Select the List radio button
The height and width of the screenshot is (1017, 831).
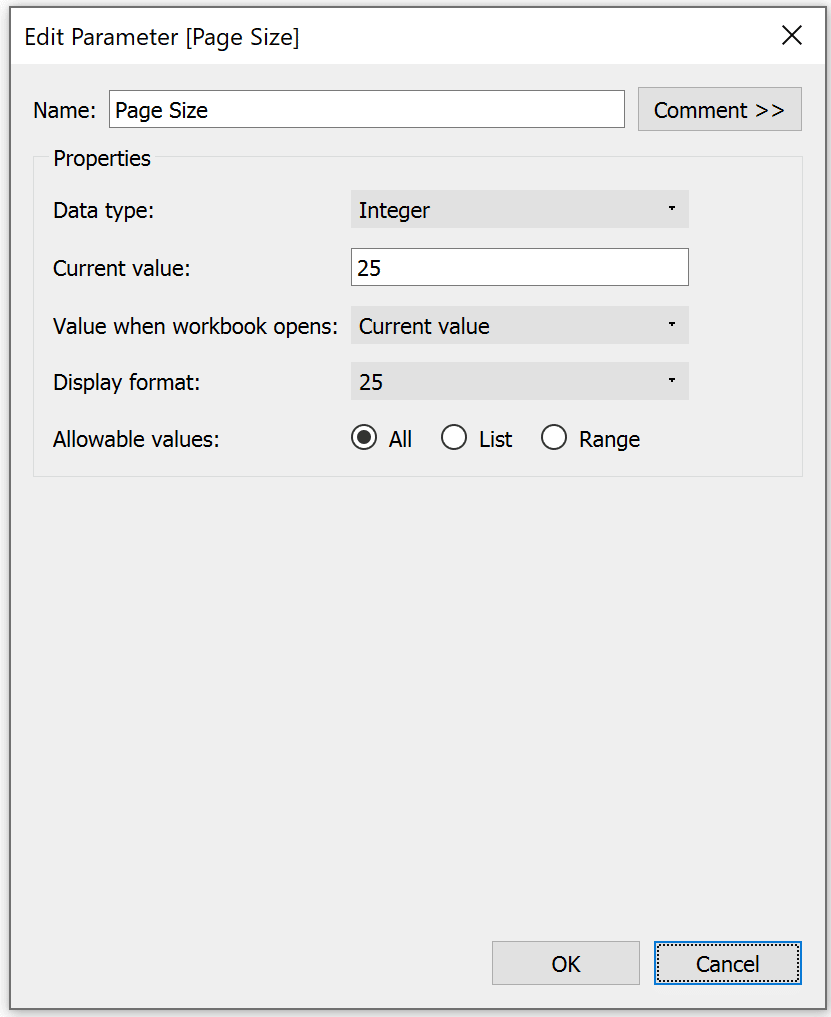[453, 438]
